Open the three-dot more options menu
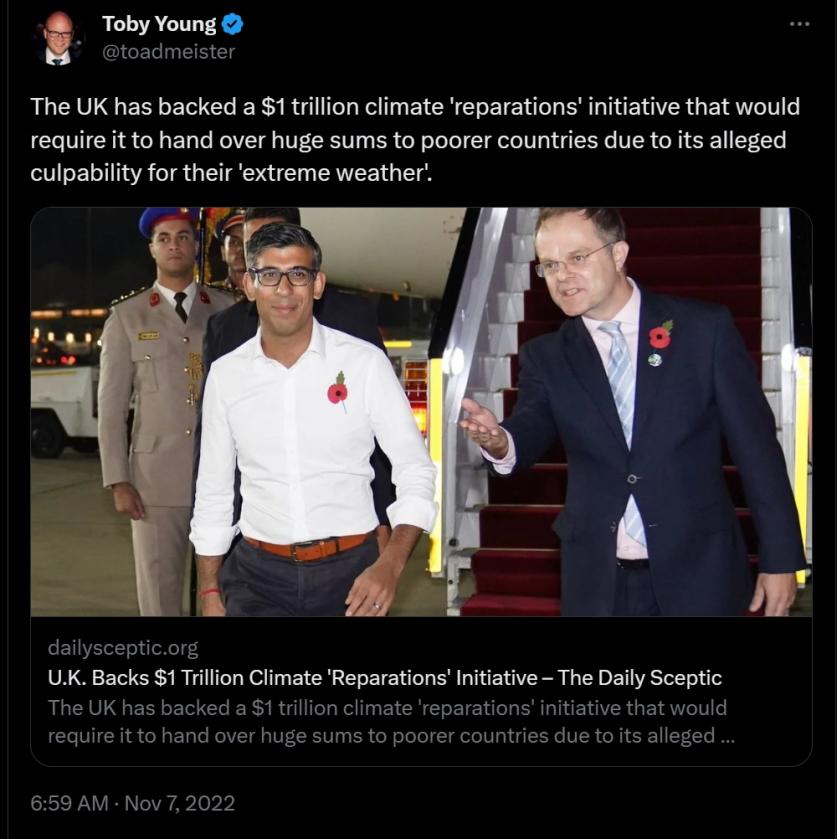This screenshot has height=839, width=837. [800, 24]
